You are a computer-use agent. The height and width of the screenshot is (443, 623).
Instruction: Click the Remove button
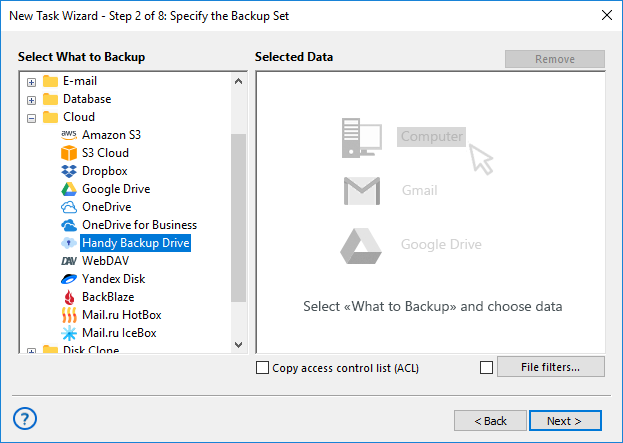(555, 59)
